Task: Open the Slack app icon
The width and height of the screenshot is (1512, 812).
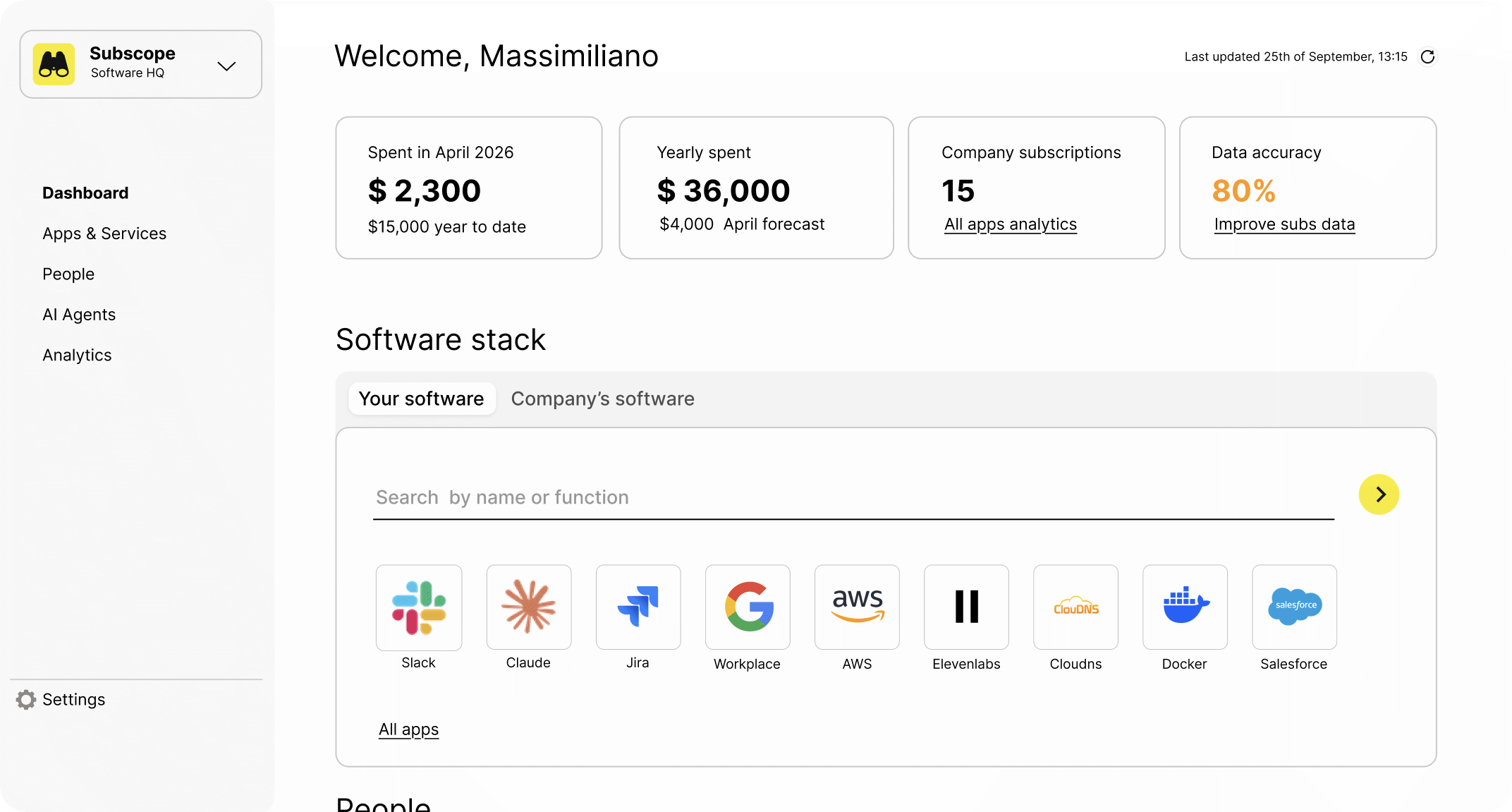Action: (419, 607)
